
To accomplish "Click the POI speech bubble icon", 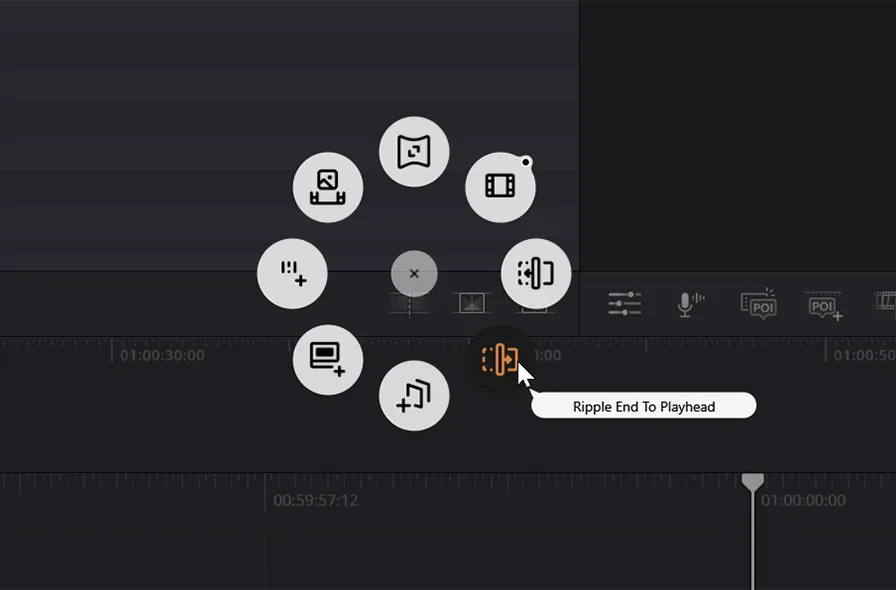I will (x=759, y=303).
